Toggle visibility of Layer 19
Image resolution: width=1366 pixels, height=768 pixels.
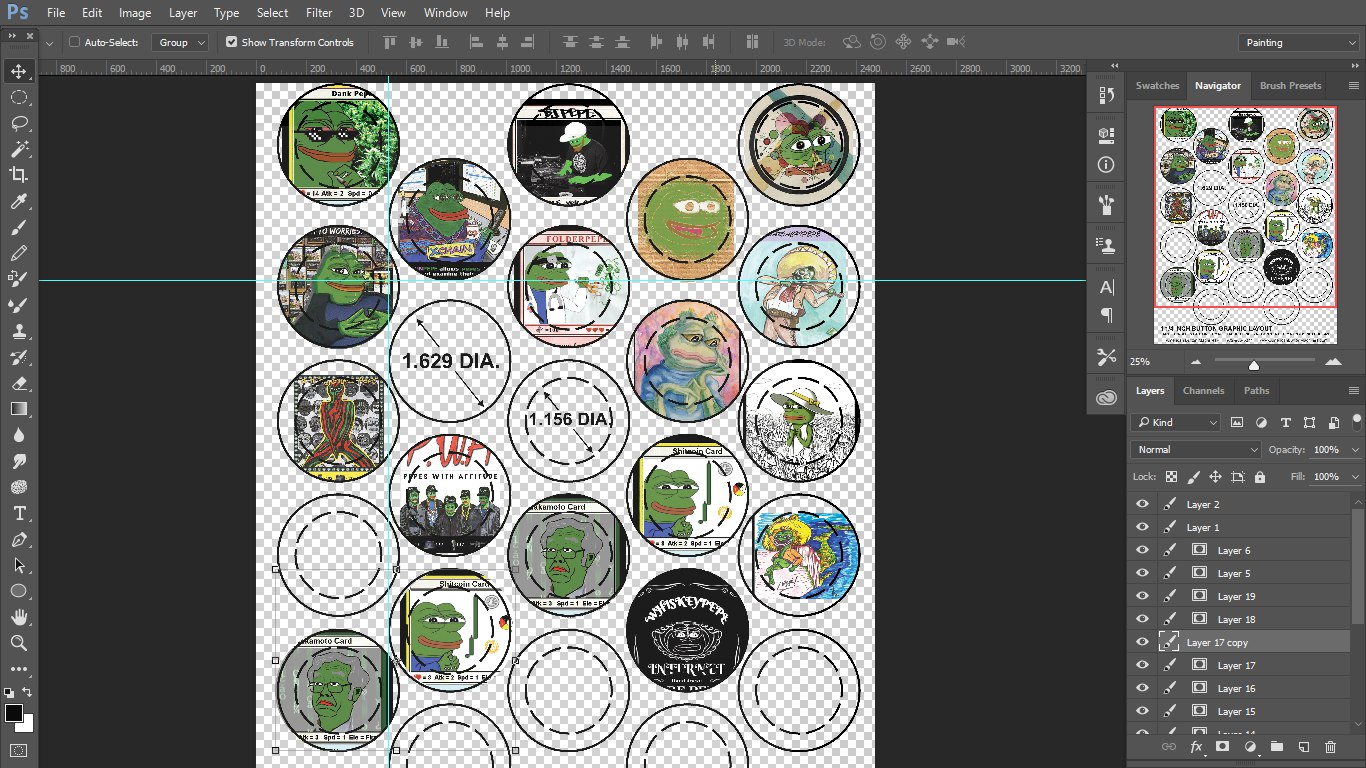[x=1142, y=596]
